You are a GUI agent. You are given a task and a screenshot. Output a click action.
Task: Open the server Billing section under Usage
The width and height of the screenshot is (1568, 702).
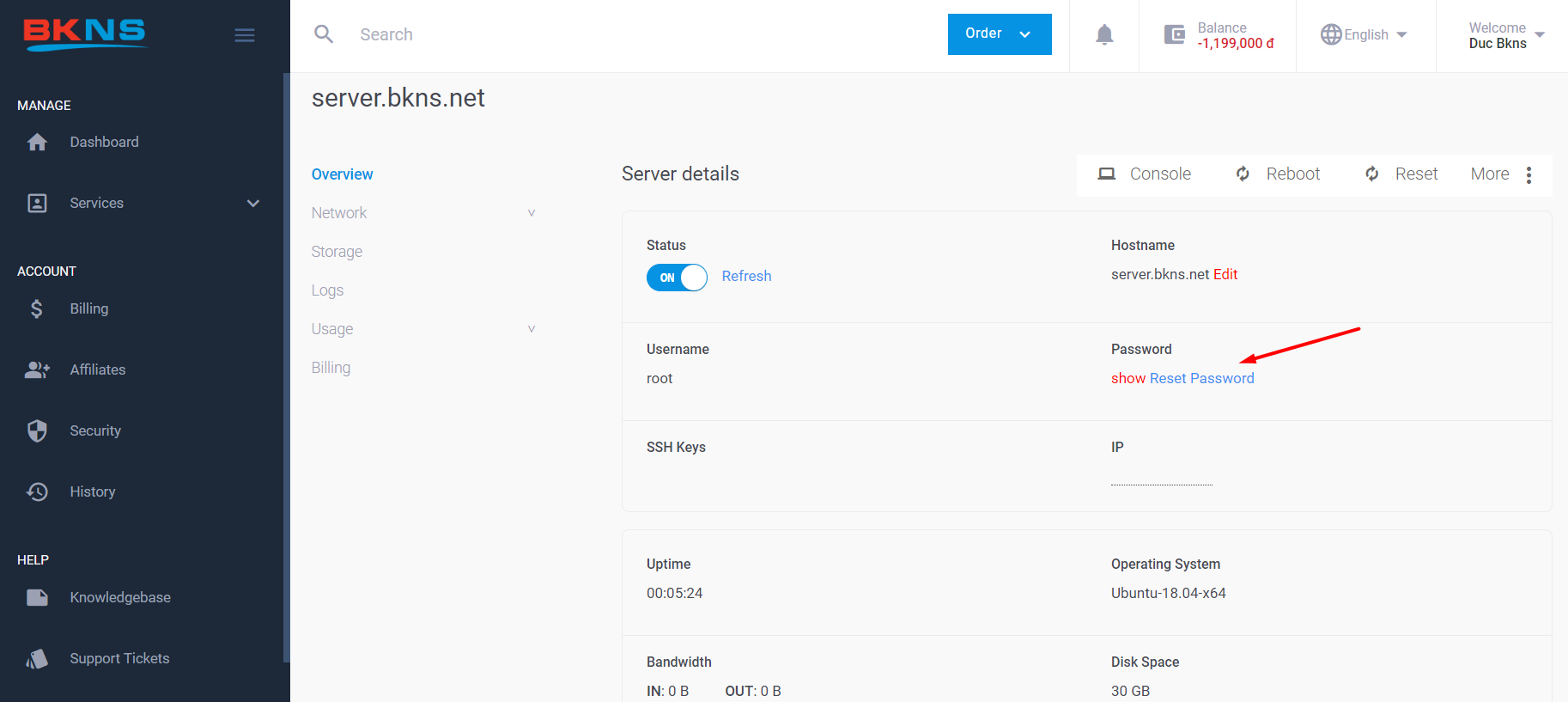331,368
